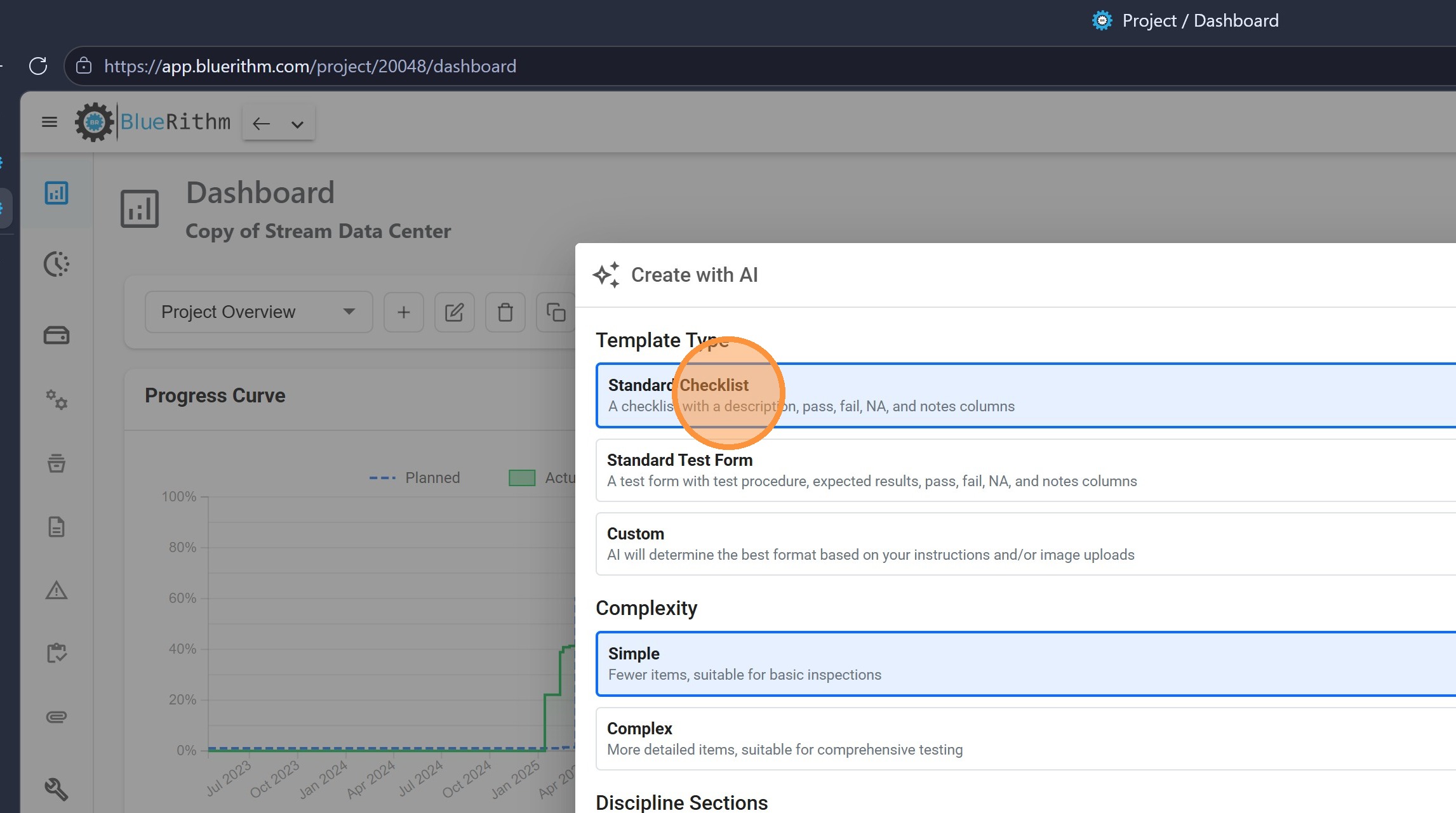Click the large Dashboard page icon
The image size is (1456, 813).
pyautogui.click(x=140, y=208)
